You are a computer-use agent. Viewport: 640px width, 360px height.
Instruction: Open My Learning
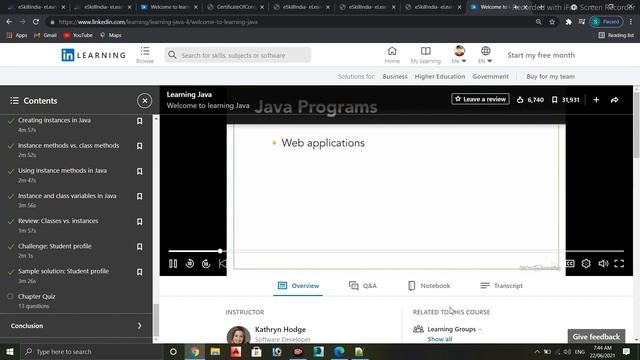pos(426,55)
